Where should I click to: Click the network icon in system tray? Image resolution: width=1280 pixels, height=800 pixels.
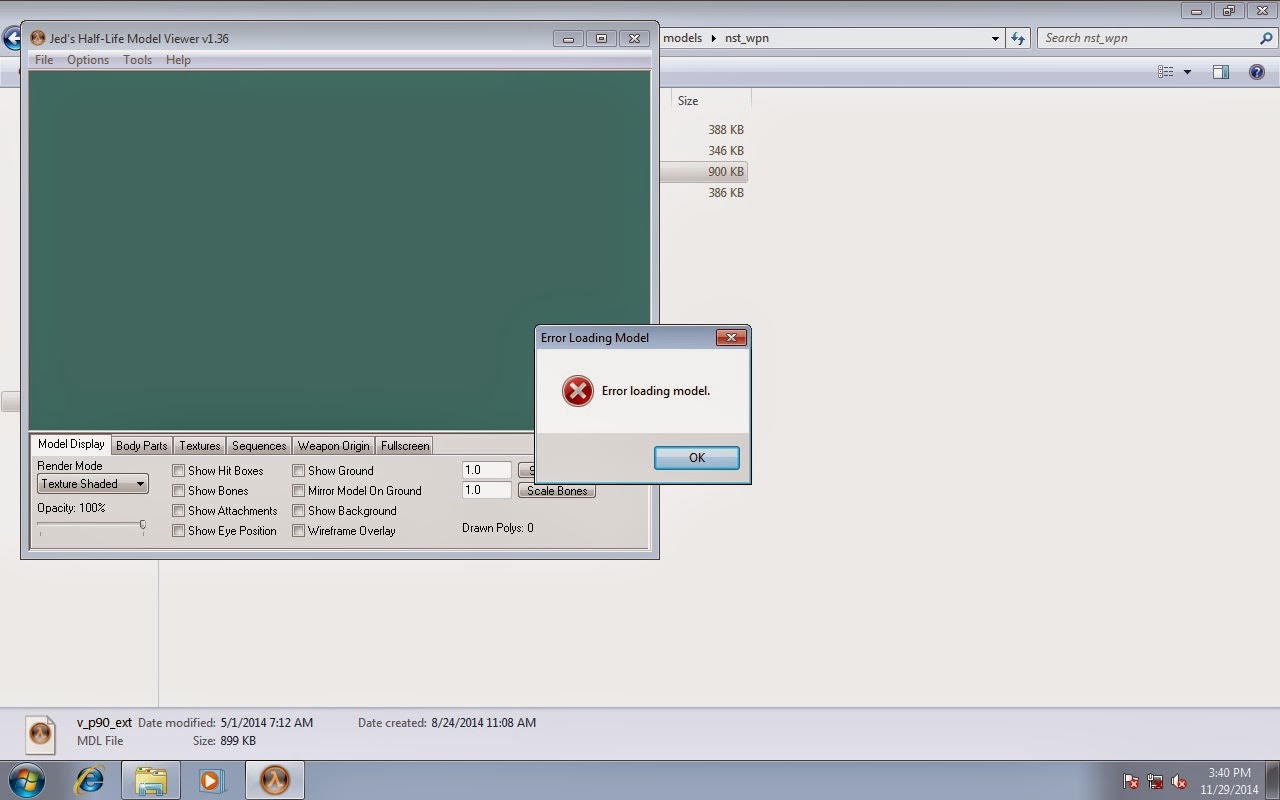(x=1155, y=781)
